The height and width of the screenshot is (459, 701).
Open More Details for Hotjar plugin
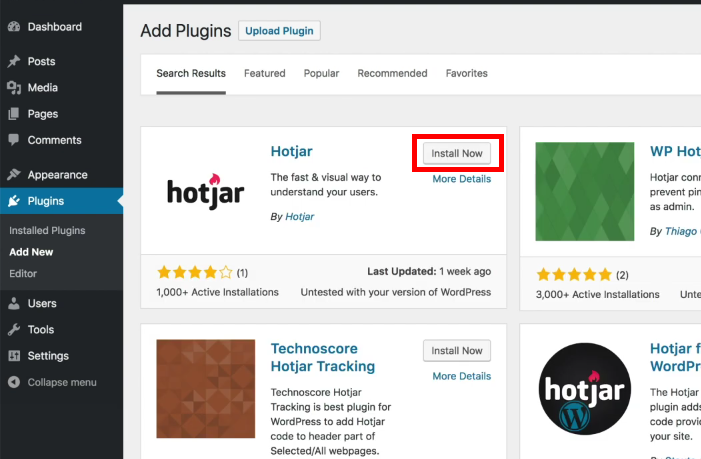462,179
